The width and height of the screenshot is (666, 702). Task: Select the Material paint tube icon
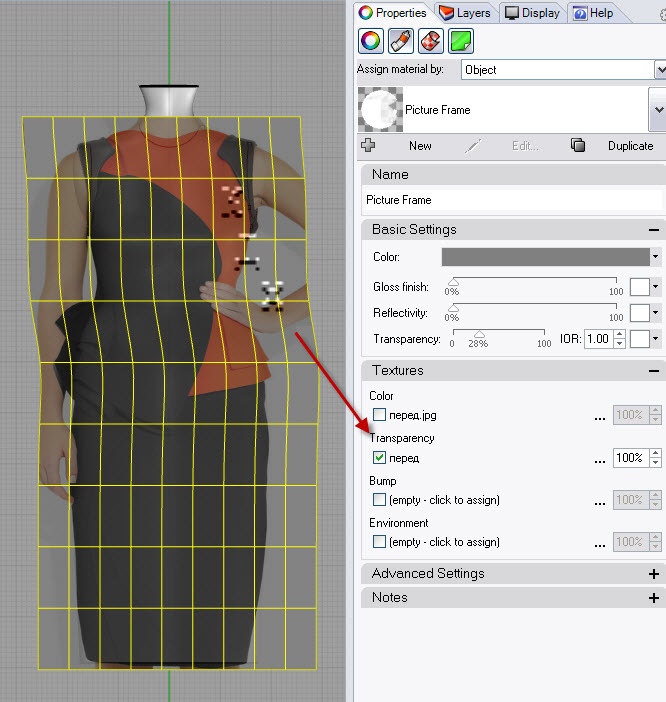click(x=401, y=41)
